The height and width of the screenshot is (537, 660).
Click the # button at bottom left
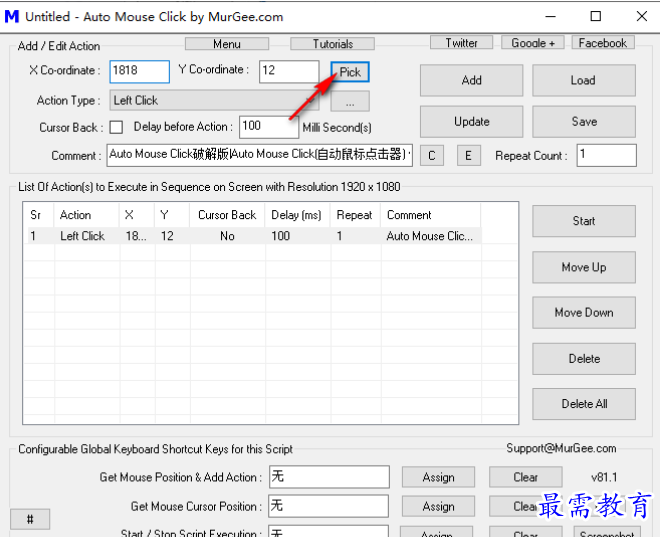coord(30,519)
